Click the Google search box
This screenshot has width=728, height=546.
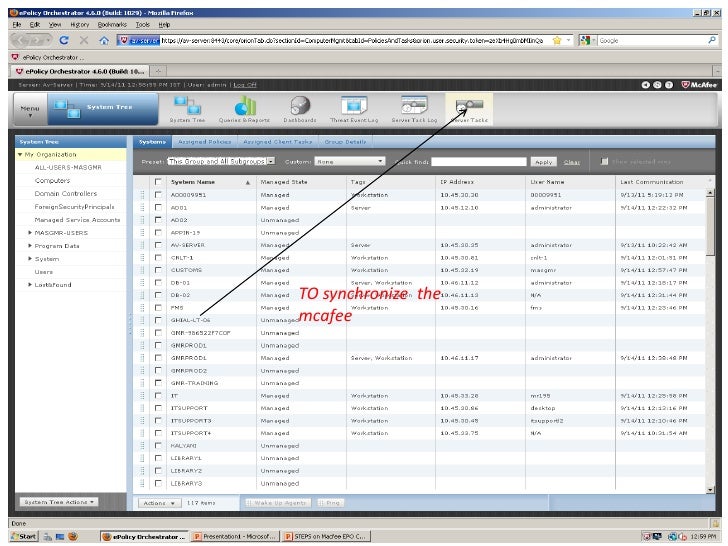tap(652, 40)
